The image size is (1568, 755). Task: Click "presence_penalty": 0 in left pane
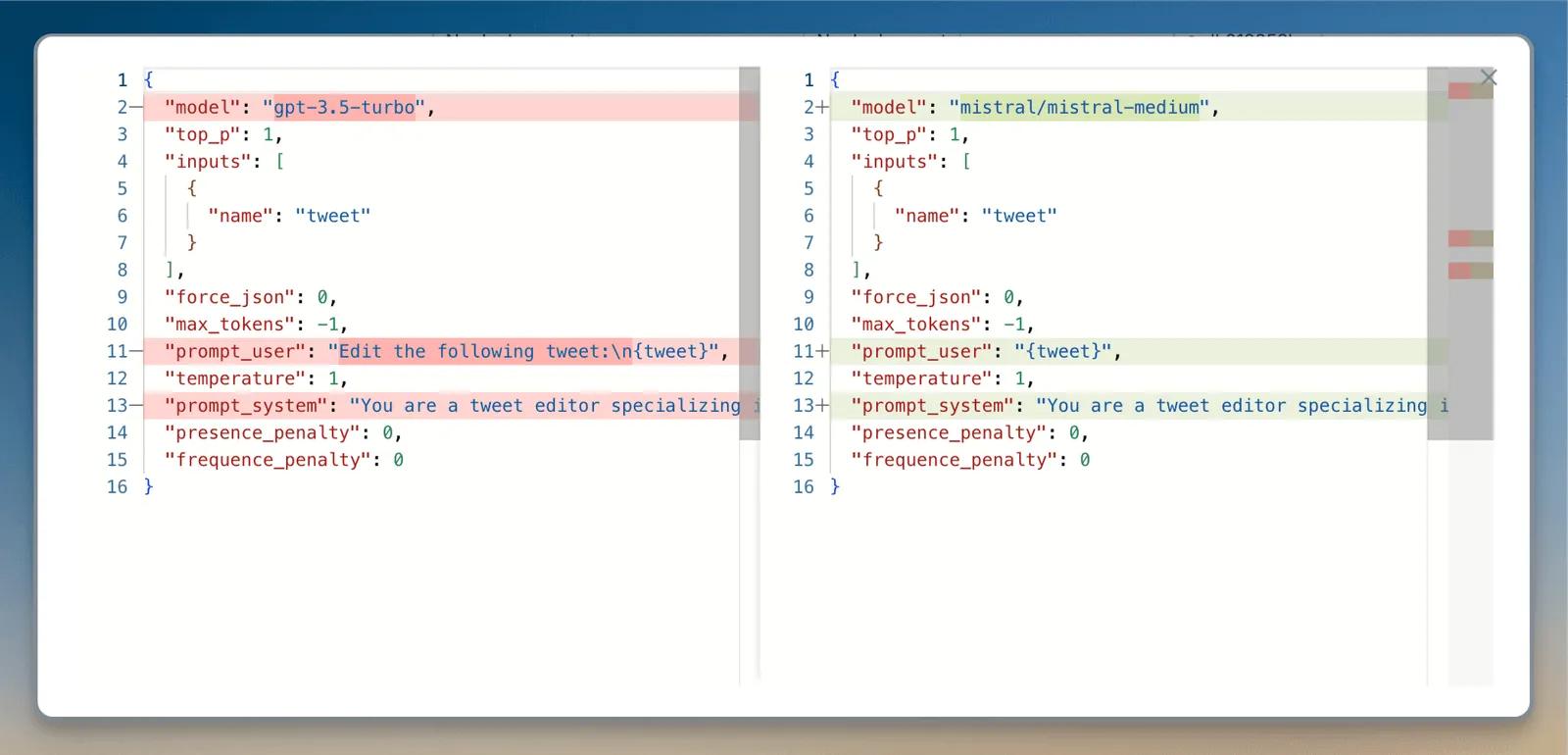tap(283, 432)
